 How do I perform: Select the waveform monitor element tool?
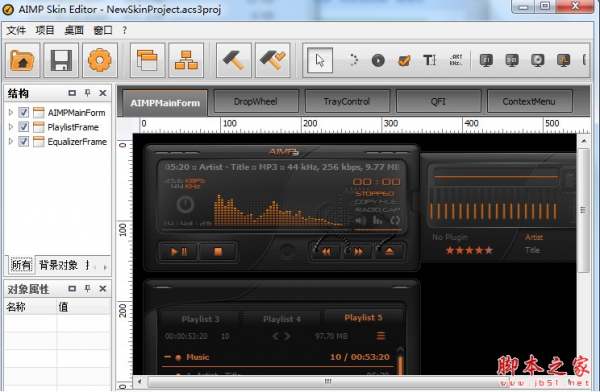pos(563,60)
